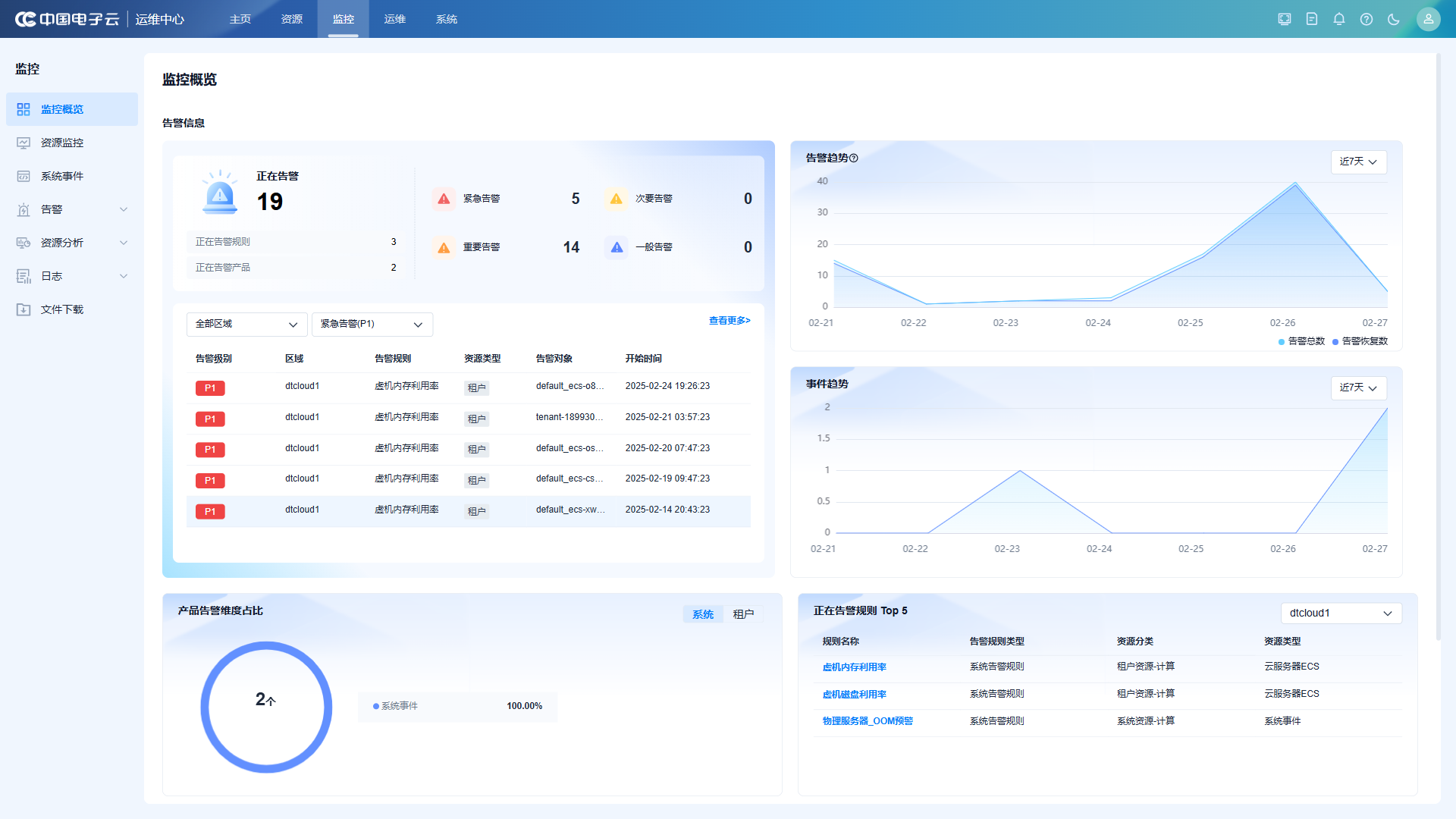Go to 系统 top menu
Viewport: 1456px width, 819px height.
point(447,19)
